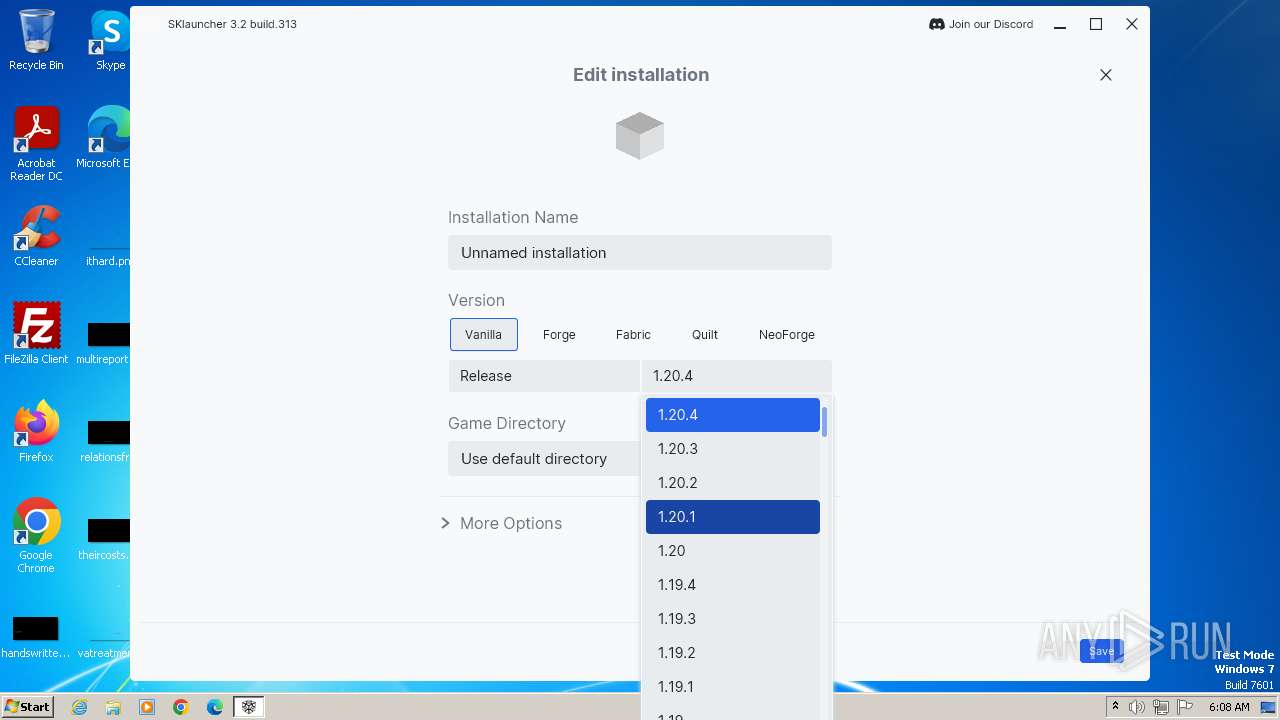Click the version list scrollbar thumb

(824, 422)
